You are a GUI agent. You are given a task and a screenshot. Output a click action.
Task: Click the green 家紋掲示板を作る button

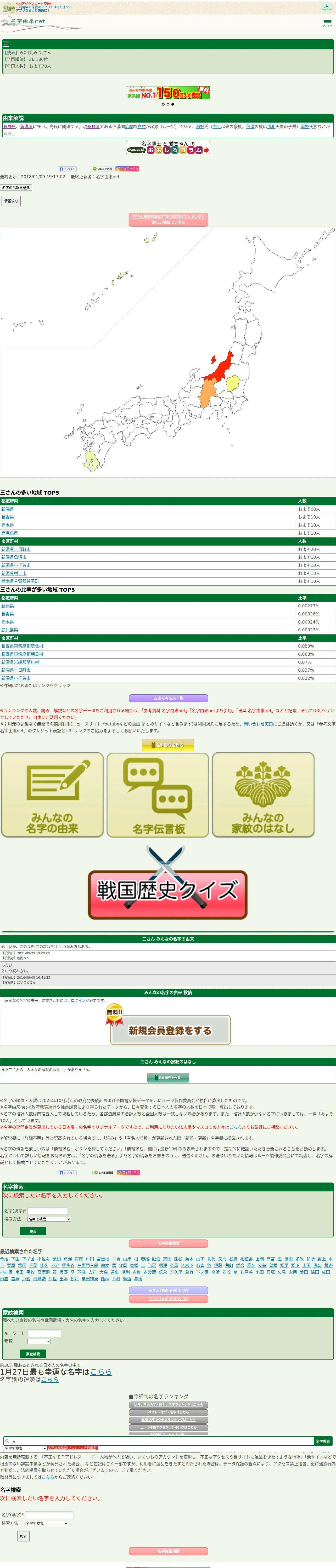[168, 1077]
